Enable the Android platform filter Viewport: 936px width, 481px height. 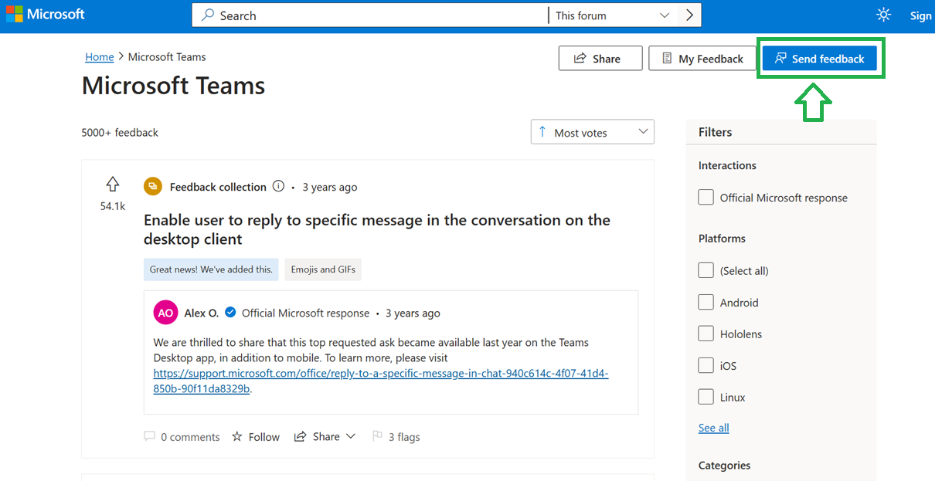pos(706,303)
